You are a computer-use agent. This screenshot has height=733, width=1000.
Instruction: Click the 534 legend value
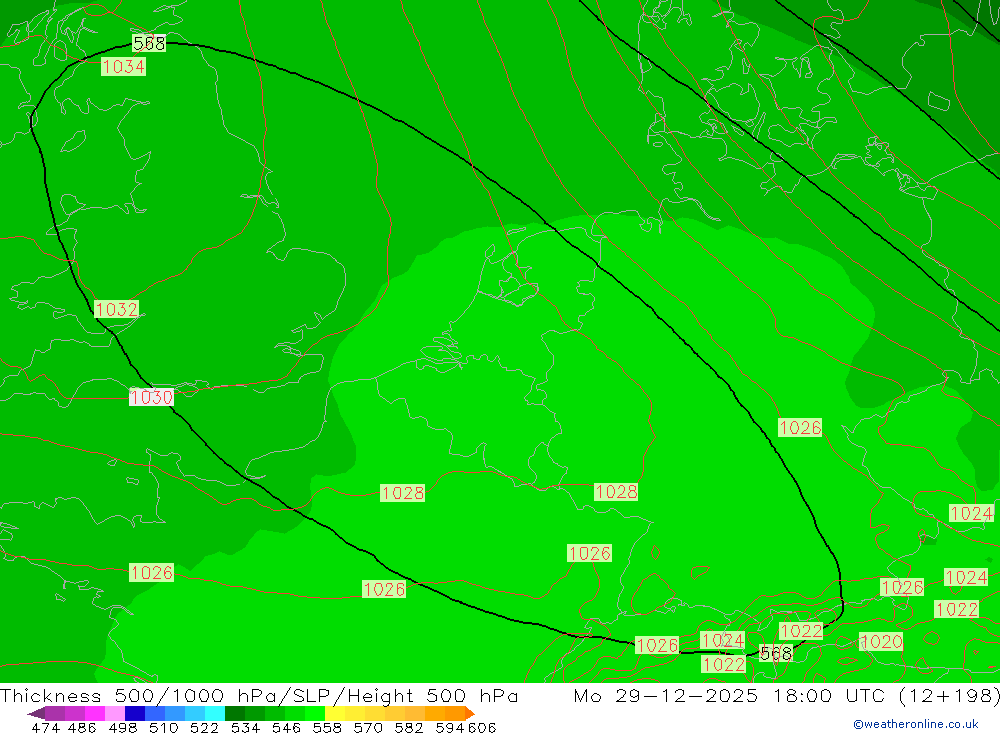[246, 728]
